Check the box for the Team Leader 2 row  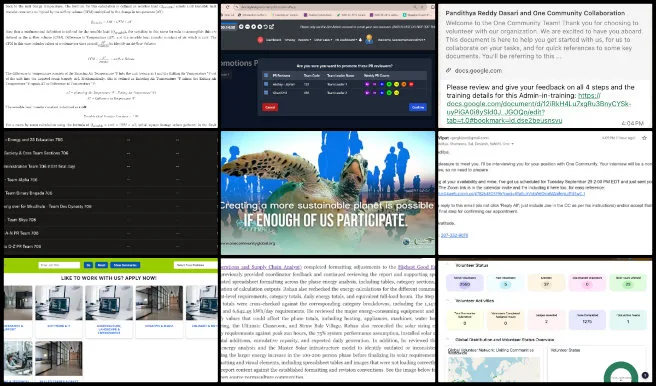pos(266,92)
